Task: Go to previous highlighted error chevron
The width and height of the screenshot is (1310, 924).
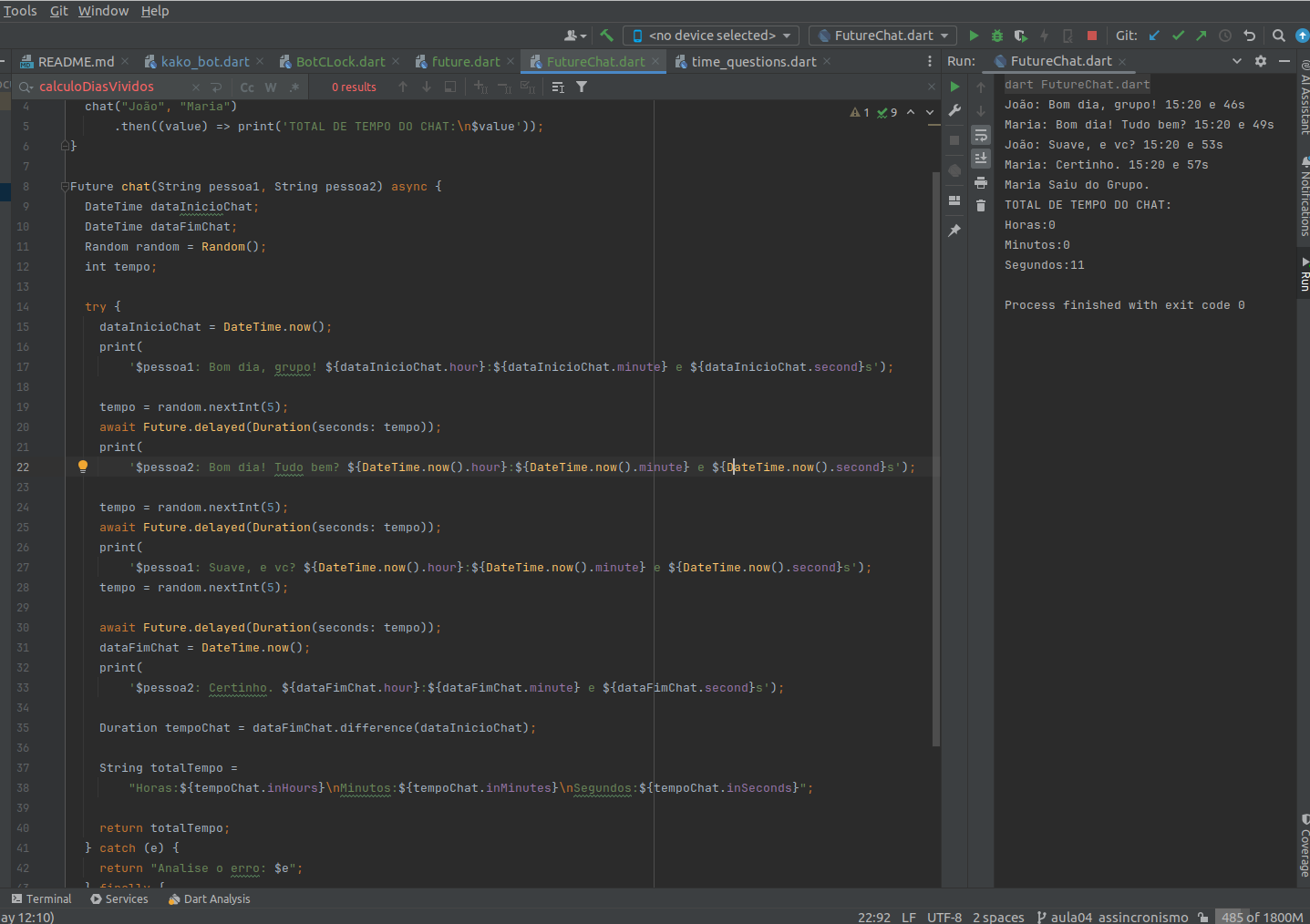Action: [911, 112]
